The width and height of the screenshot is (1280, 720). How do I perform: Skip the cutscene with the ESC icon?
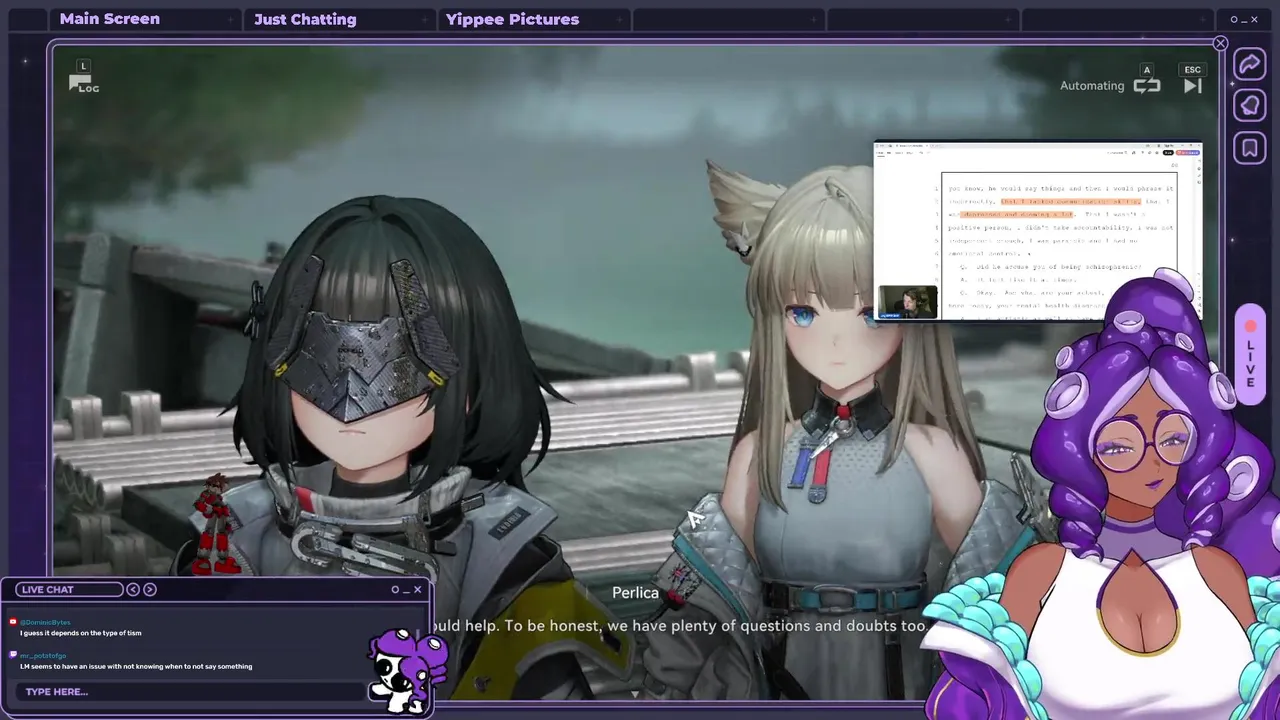tap(1193, 86)
